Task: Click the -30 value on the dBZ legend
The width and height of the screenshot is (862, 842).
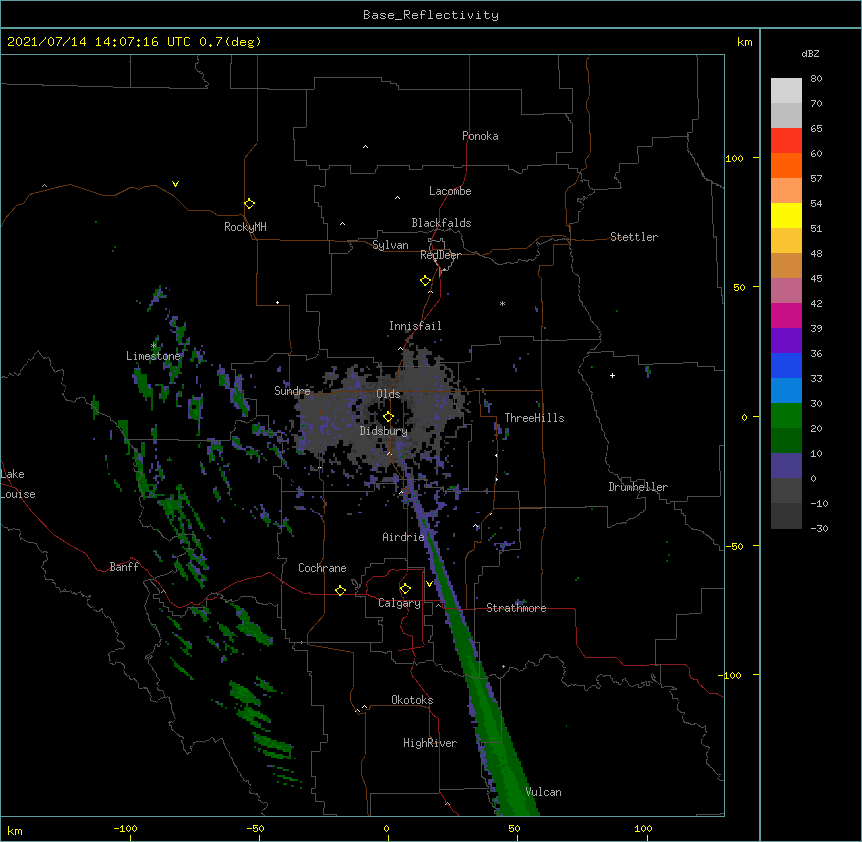Action: (x=819, y=528)
